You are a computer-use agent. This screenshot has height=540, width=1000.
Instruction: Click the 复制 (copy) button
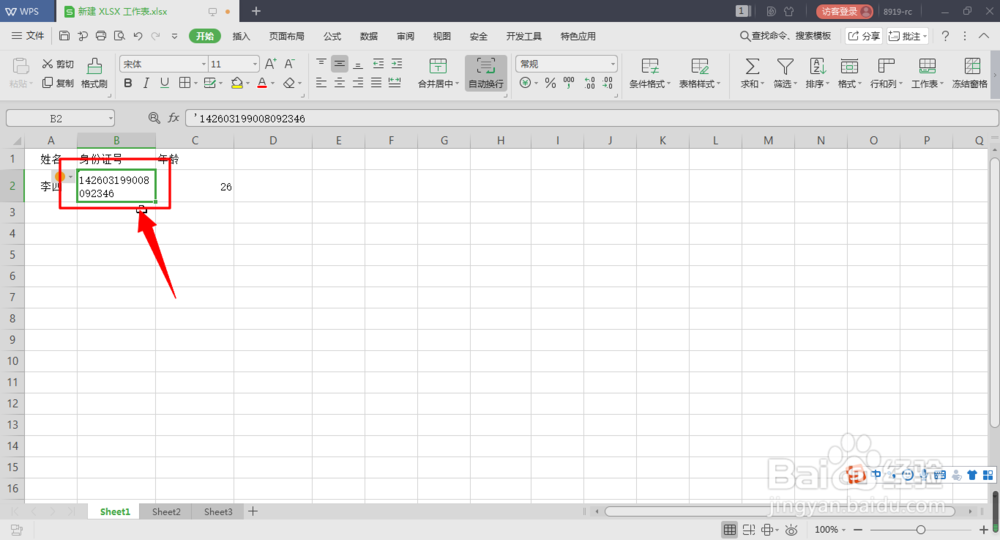58,83
